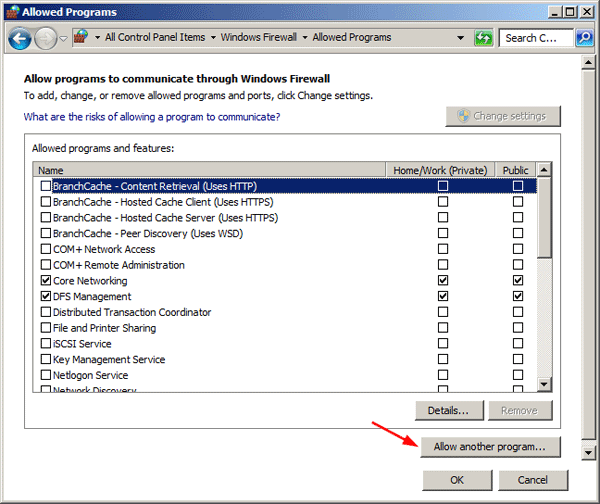
Task: Enable the File and Printer Sharing checkbox
Action: [45, 328]
